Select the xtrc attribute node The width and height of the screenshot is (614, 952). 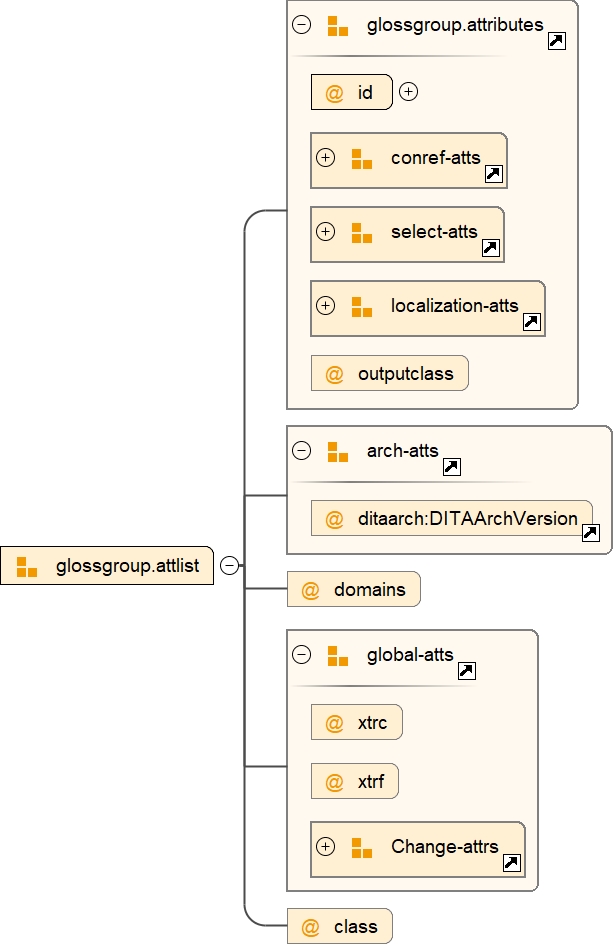(356, 723)
